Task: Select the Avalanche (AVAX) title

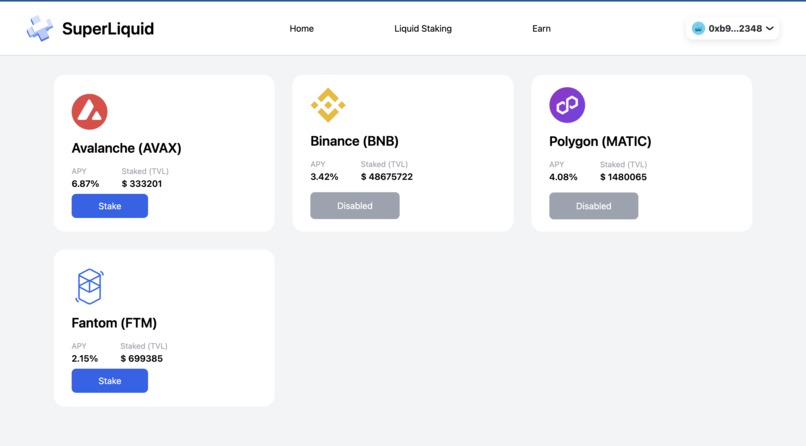Action: click(x=126, y=148)
